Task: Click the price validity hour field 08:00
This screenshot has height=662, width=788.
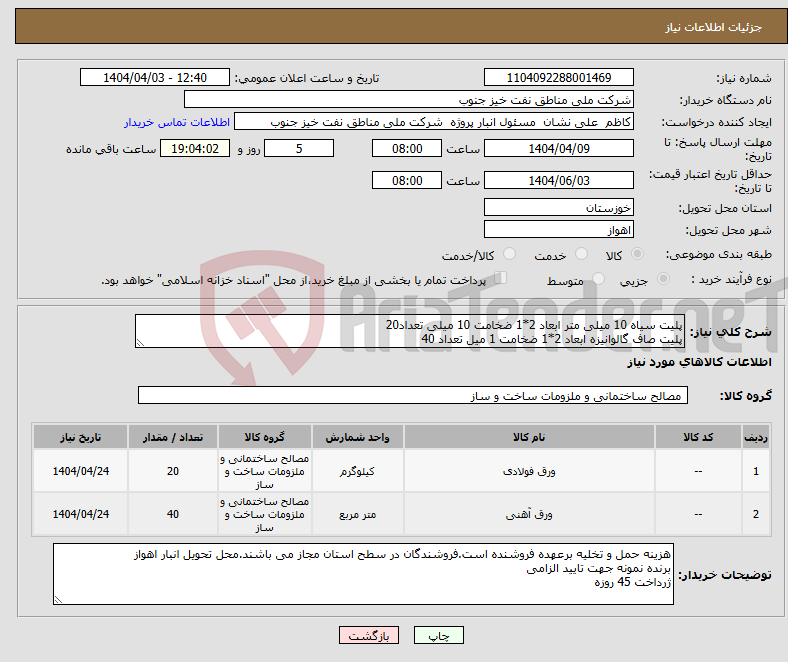Action: [407, 180]
